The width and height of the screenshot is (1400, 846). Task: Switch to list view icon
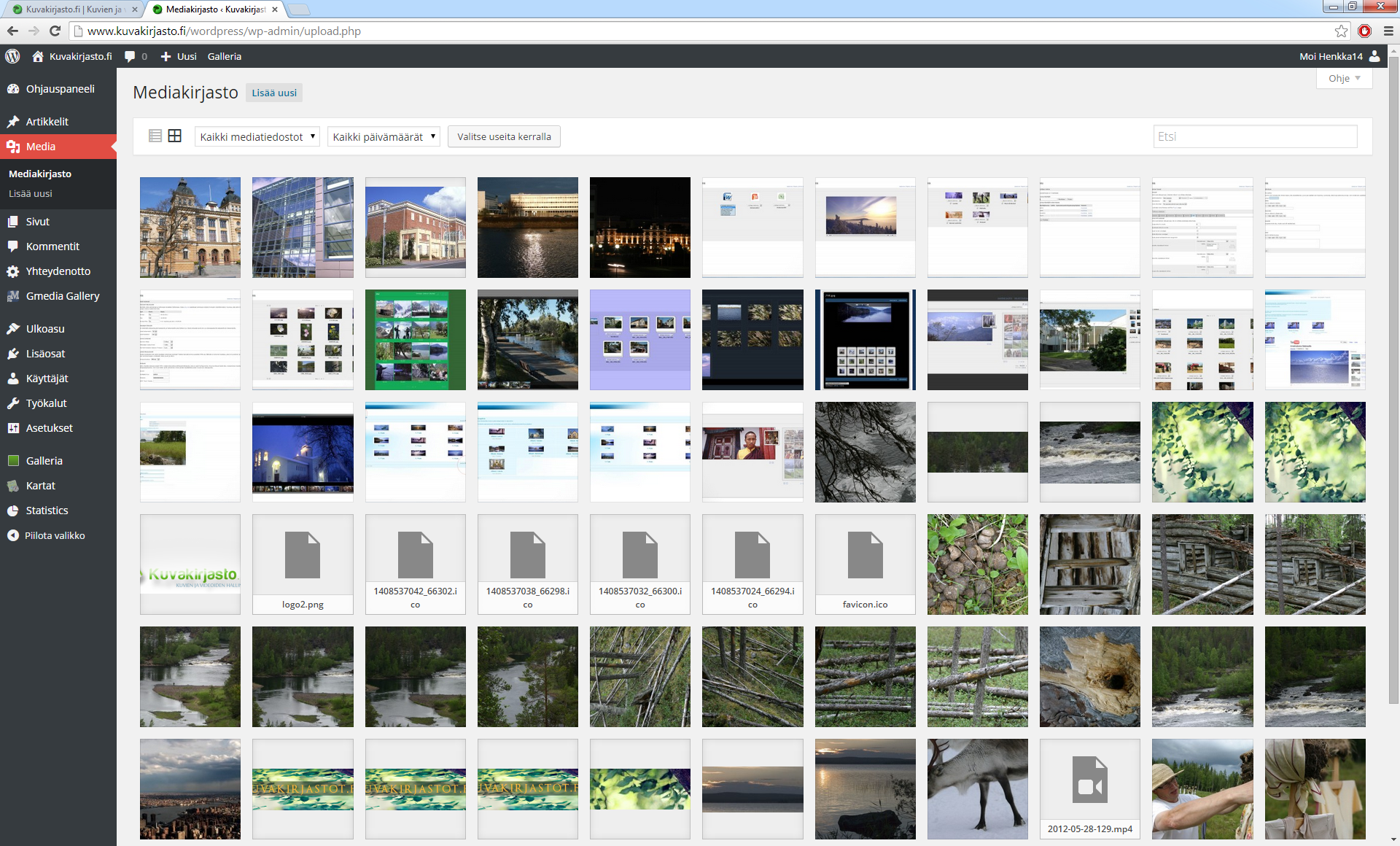coord(155,136)
